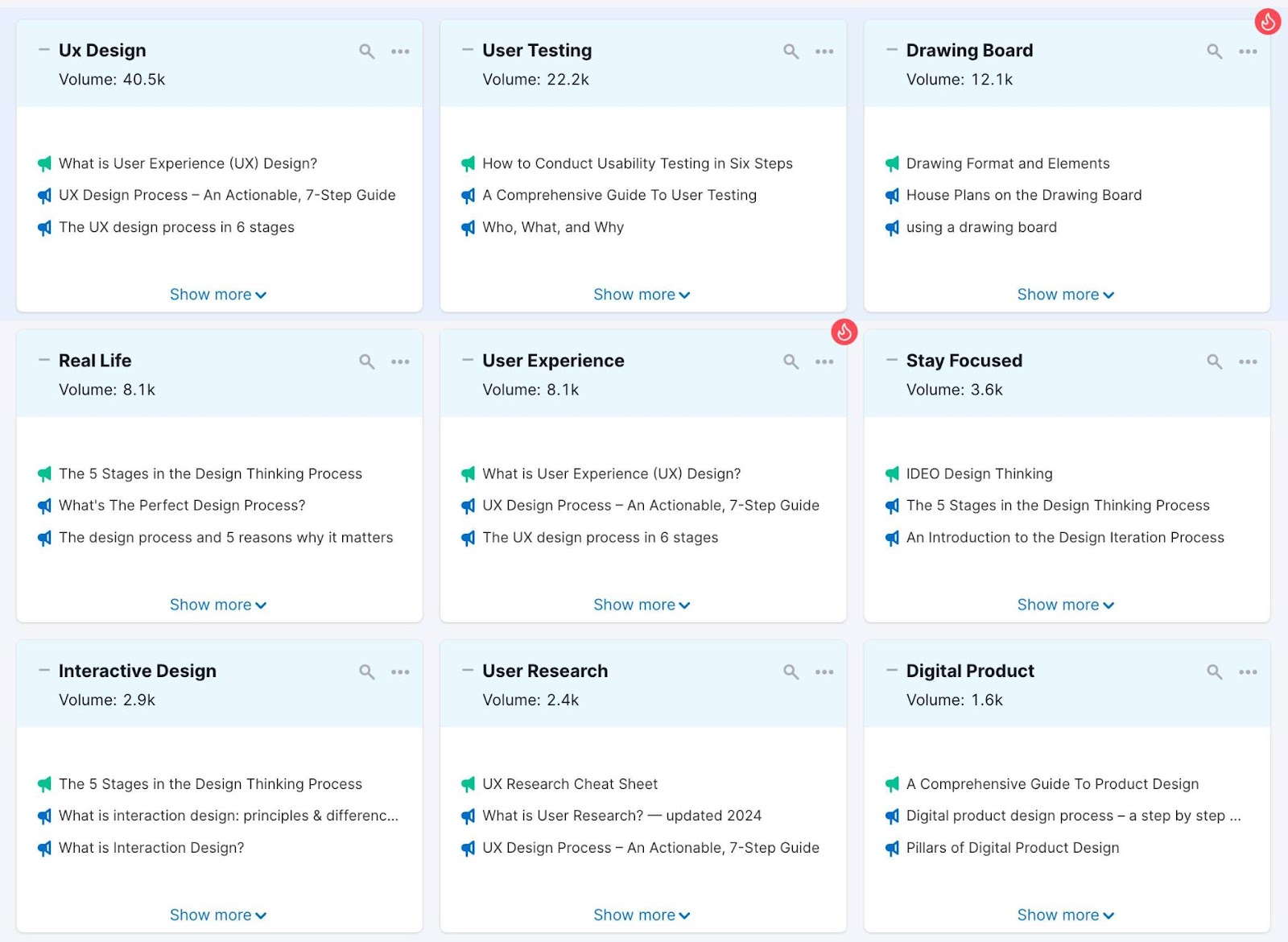Click the search icon on Ux Design card
The height and width of the screenshot is (942, 1288).
(x=366, y=52)
